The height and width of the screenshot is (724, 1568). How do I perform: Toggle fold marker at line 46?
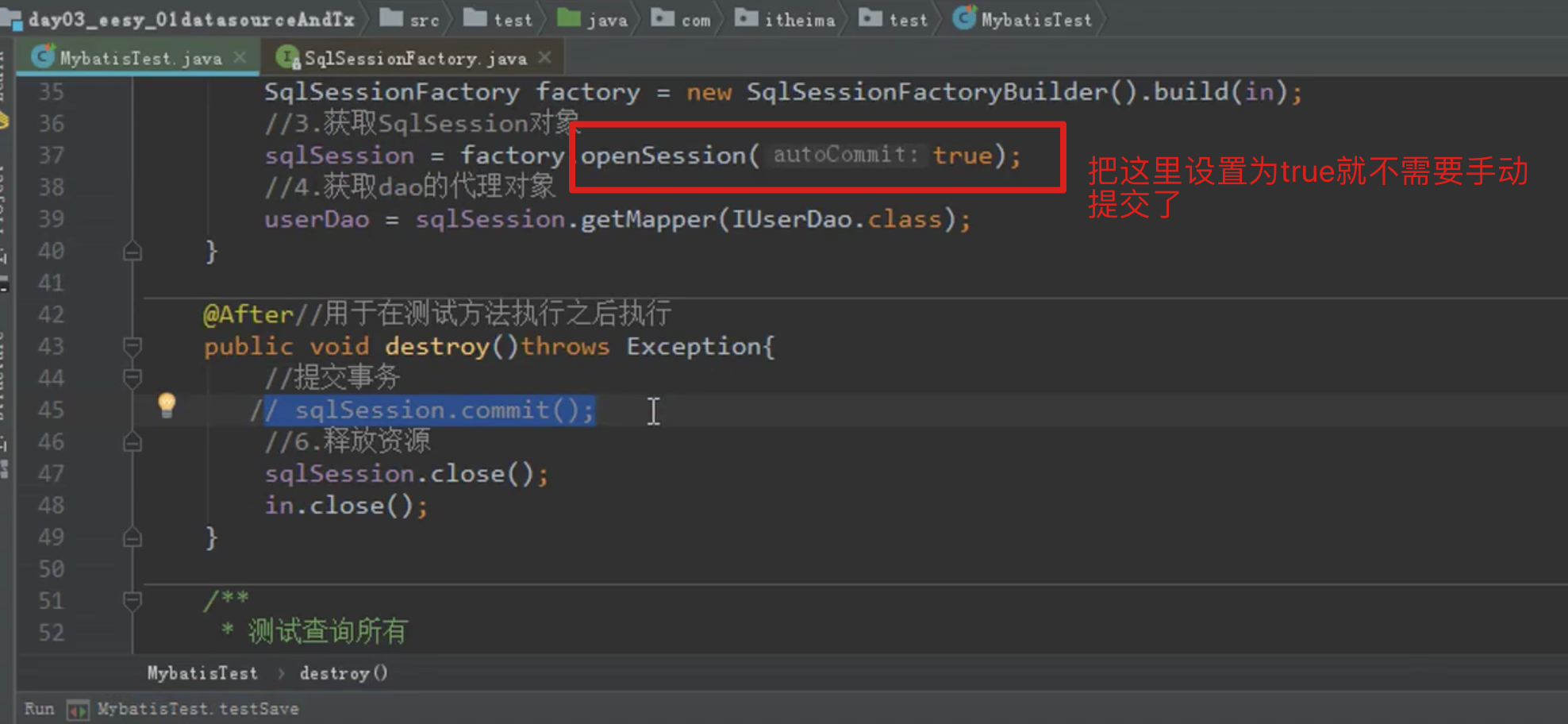coord(133,442)
